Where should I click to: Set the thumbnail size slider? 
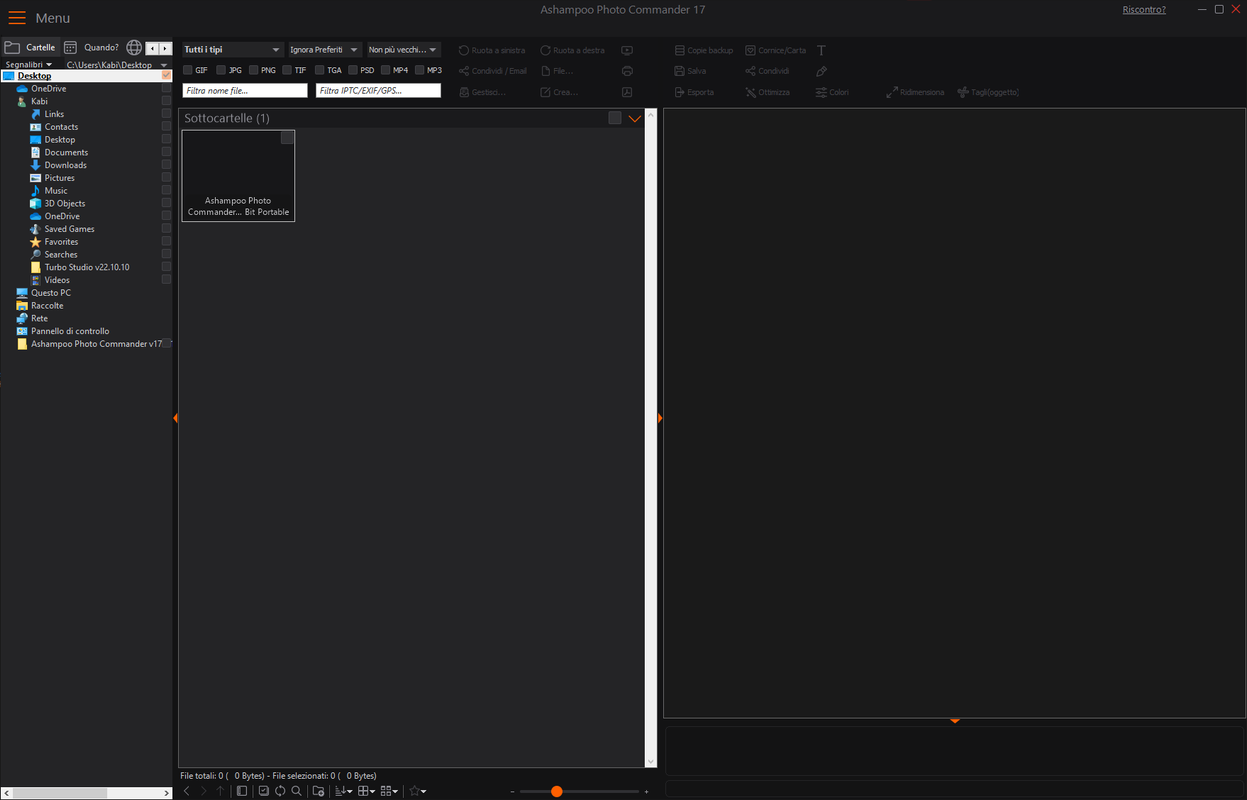(x=579, y=792)
